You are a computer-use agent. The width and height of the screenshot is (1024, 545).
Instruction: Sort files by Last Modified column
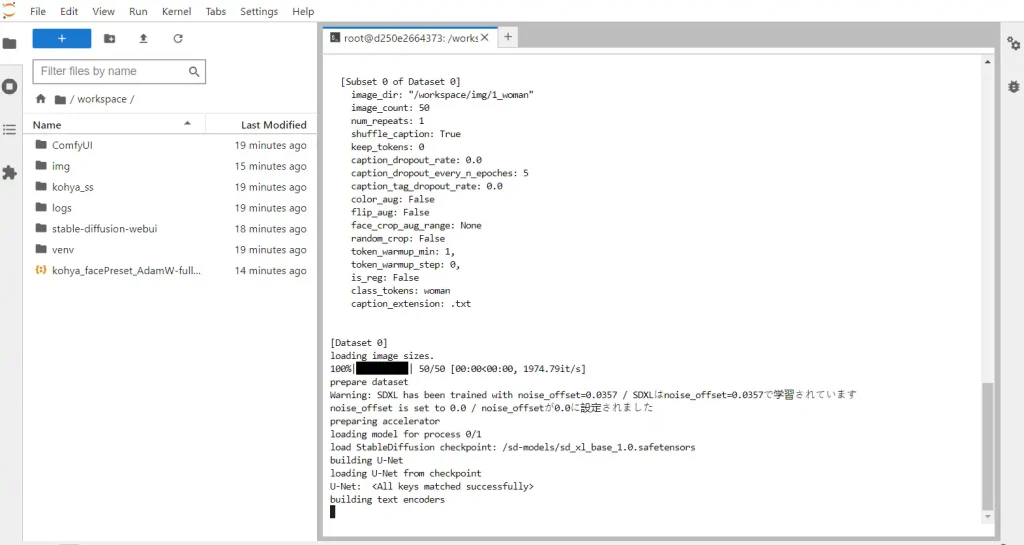(273, 125)
